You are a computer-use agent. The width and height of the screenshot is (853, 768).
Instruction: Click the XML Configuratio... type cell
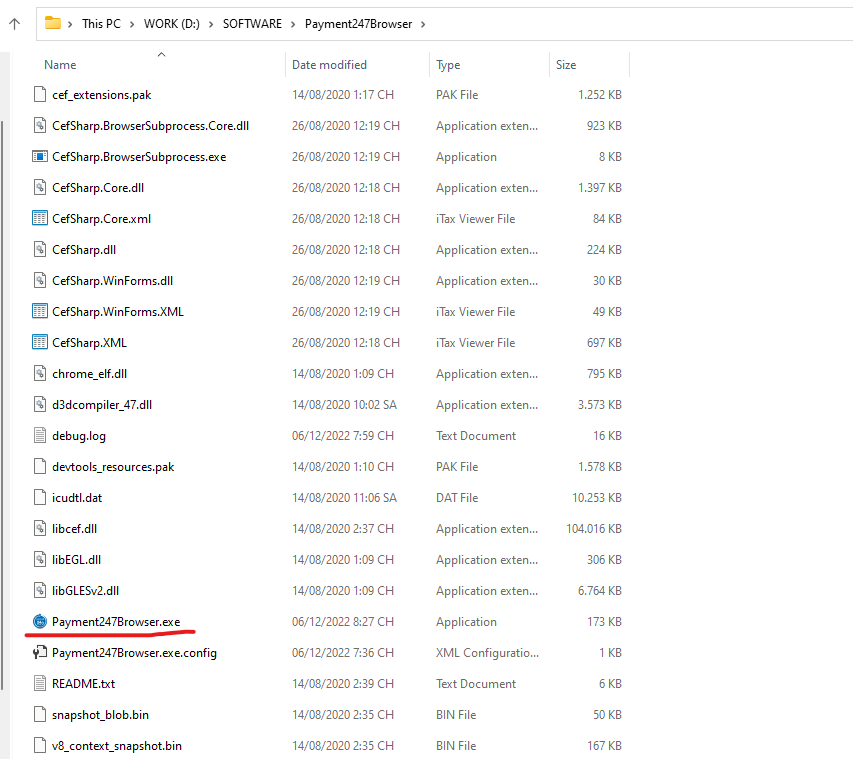coord(487,653)
